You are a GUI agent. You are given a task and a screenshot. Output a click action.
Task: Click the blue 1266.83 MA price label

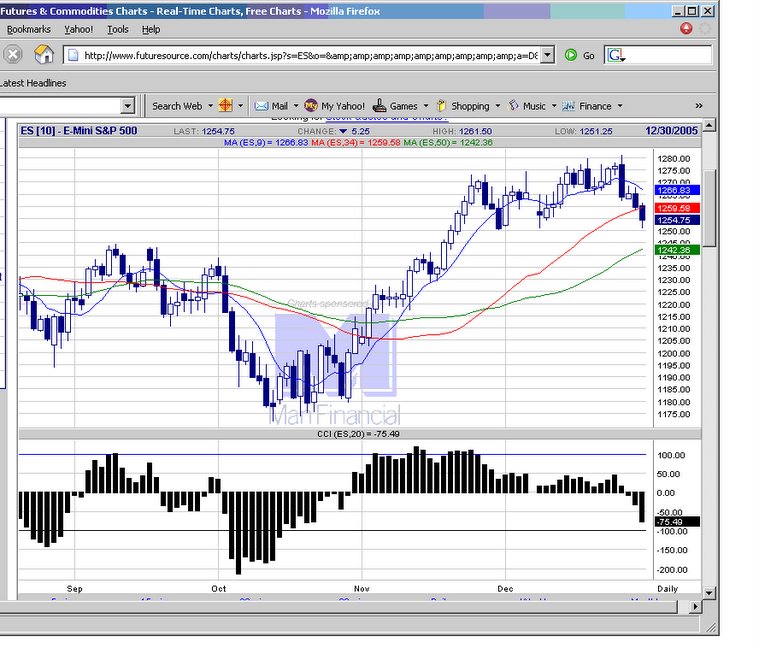pos(677,190)
